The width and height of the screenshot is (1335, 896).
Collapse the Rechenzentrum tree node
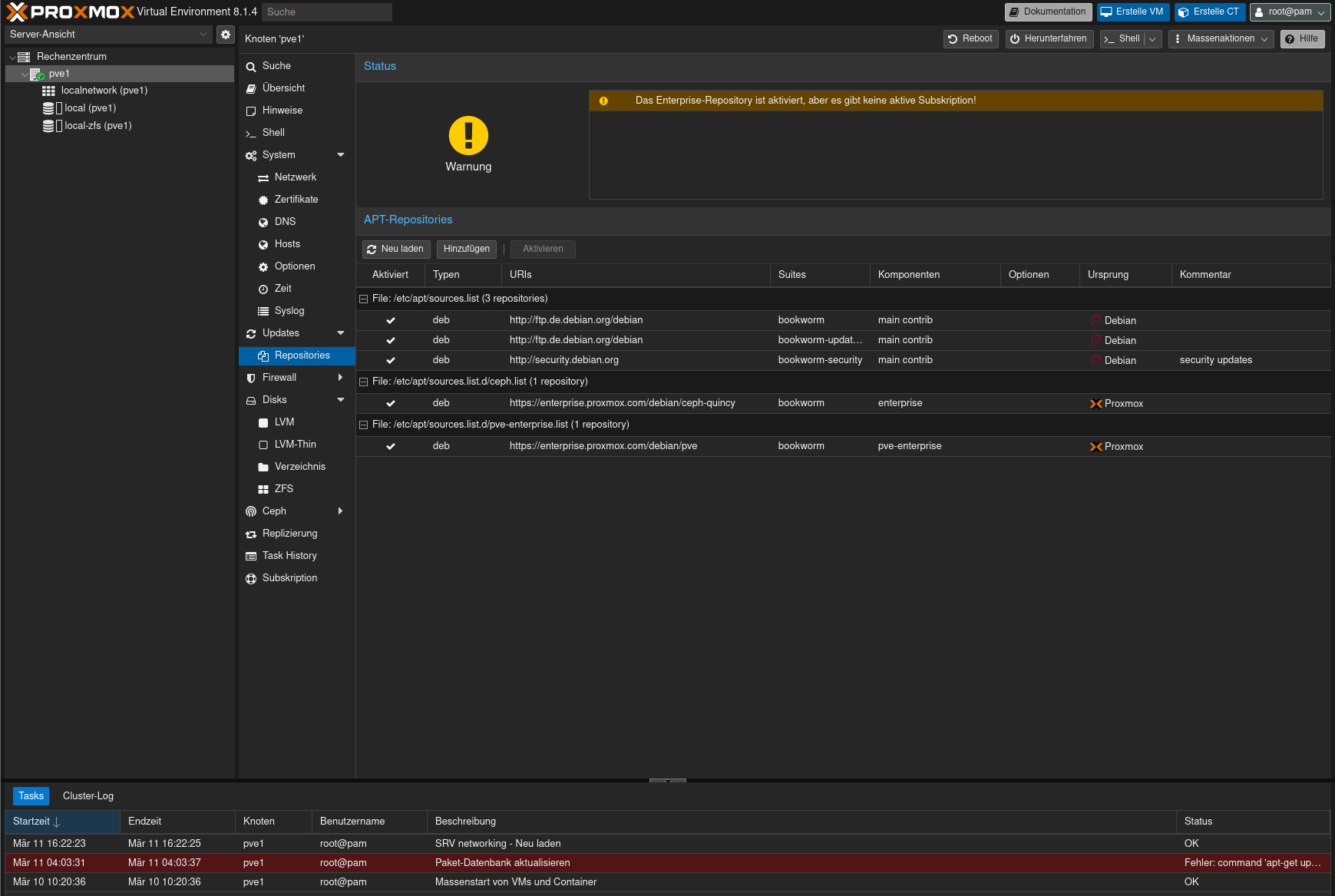click(12, 58)
